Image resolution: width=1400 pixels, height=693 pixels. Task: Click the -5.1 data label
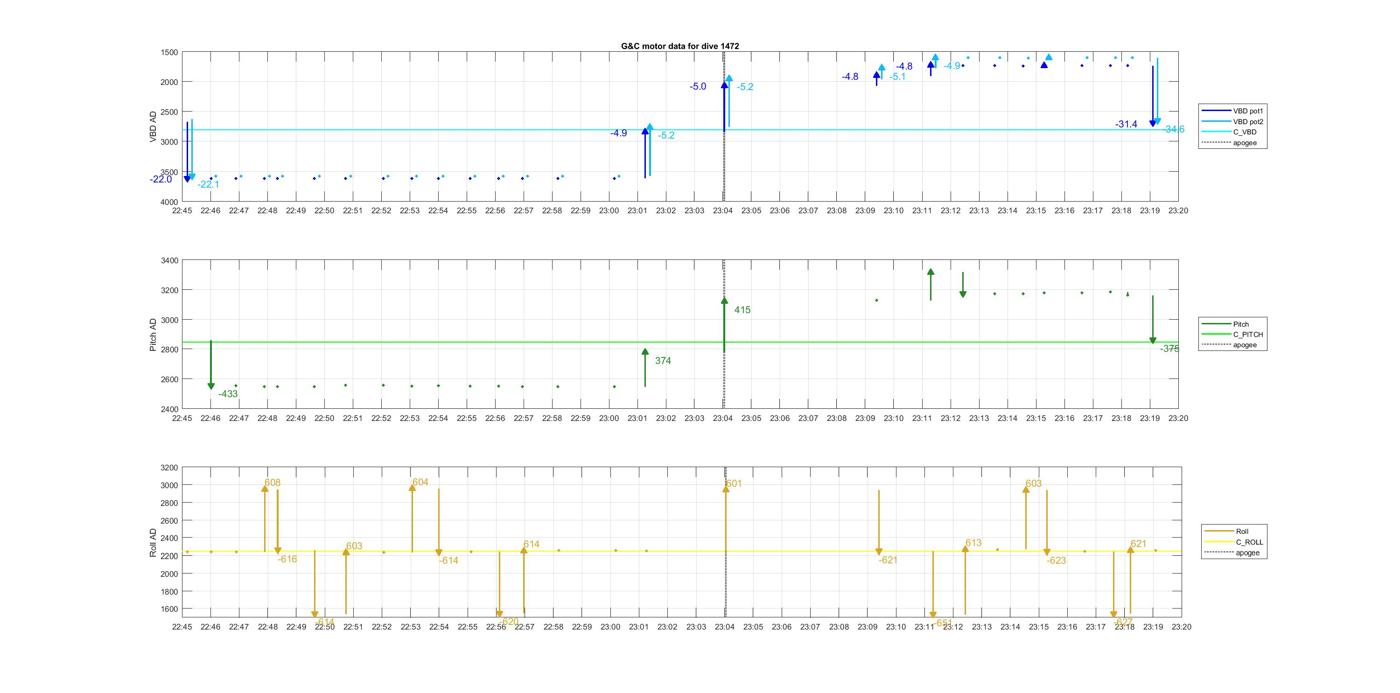897,77
